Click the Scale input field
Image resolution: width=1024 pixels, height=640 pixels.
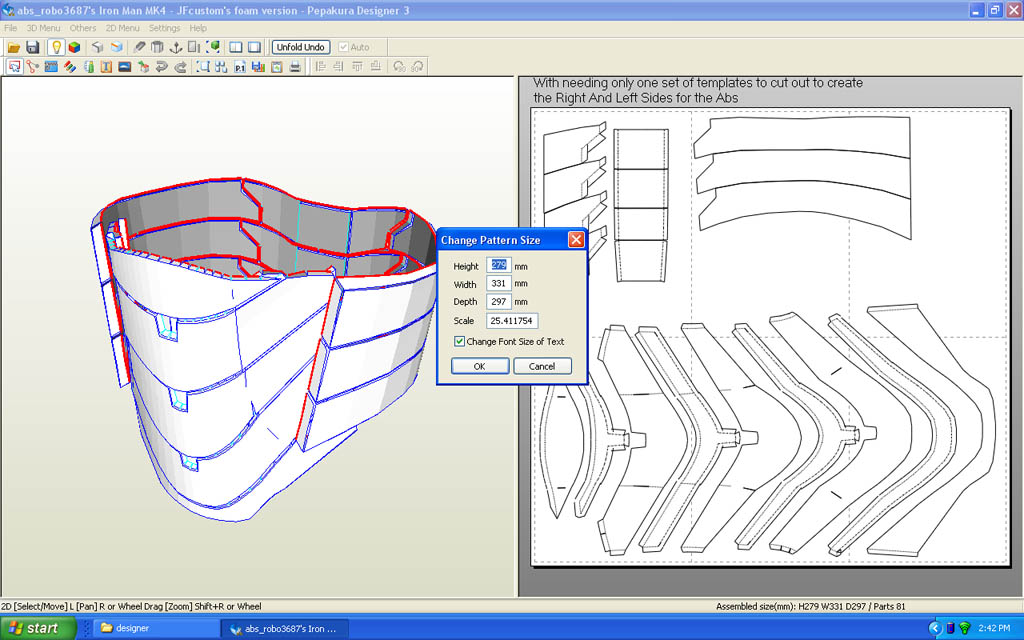pyautogui.click(x=512, y=321)
